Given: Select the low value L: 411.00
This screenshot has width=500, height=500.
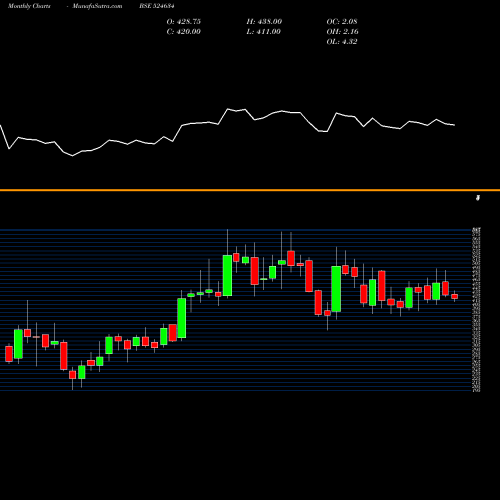Looking at the screenshot, I should coord(264,32).
